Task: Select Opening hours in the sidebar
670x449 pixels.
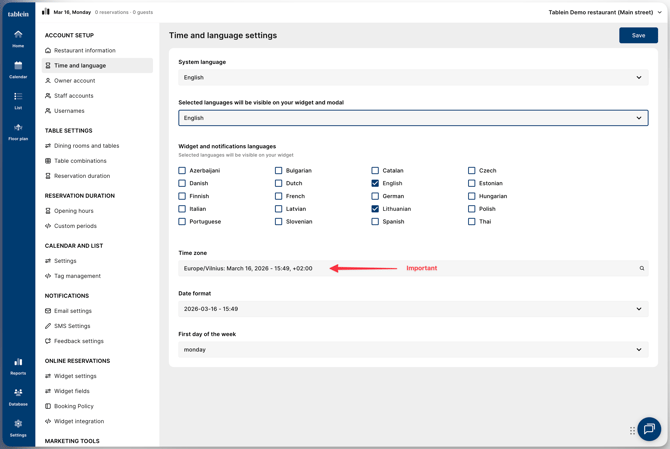Action: (x=73, y=211)
